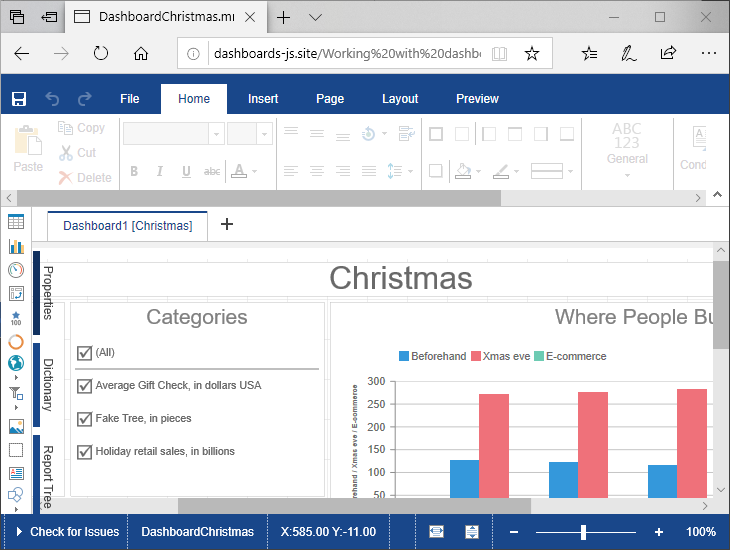
Task: Click the Undo arrow icon
Action: pyautogui.click(x=52, y=99)
